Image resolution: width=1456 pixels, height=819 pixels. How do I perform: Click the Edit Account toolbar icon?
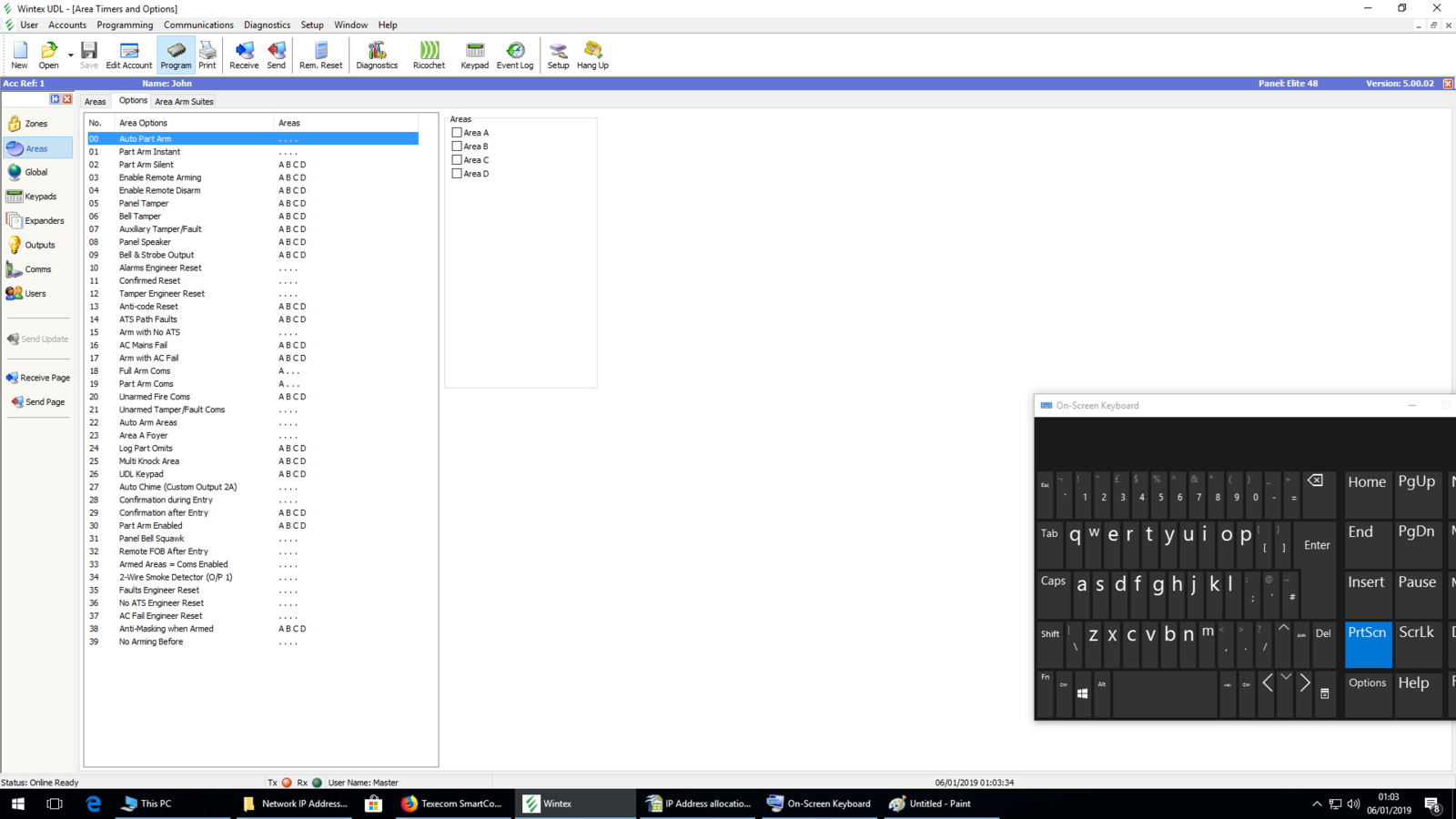pyautogui.click(x=129, y=55)
